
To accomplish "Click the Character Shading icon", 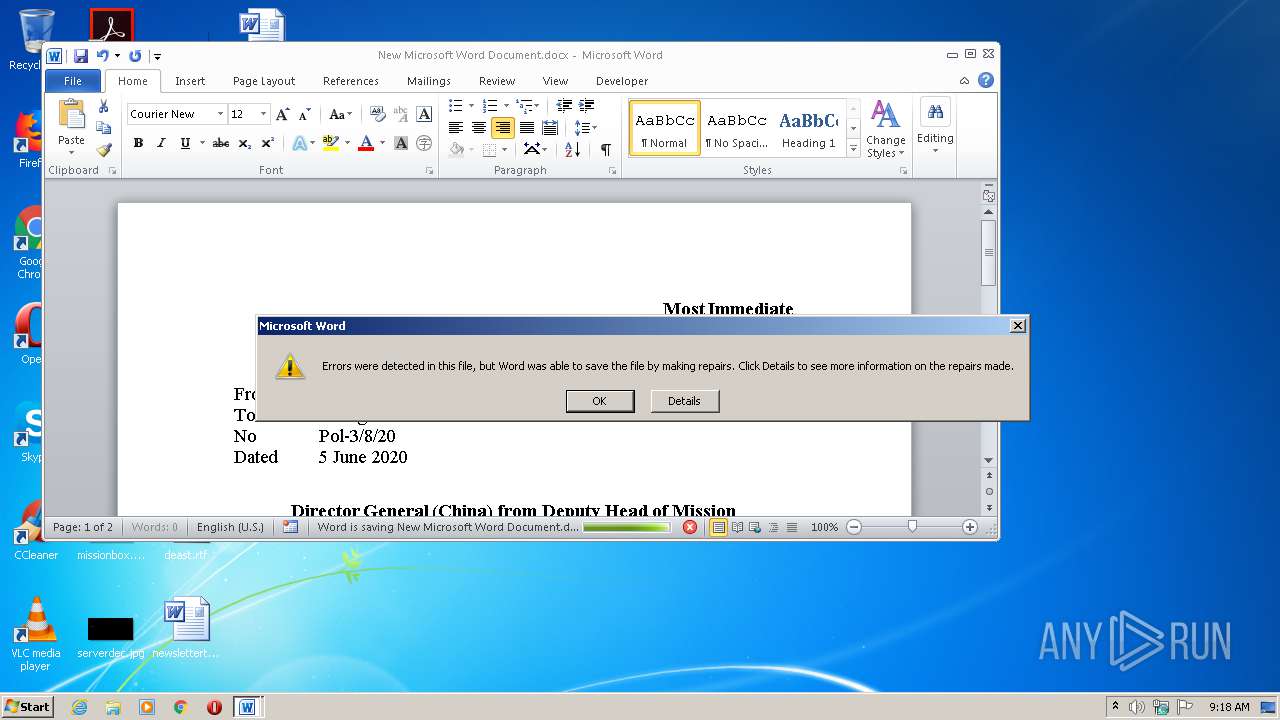I will (401, 143).
